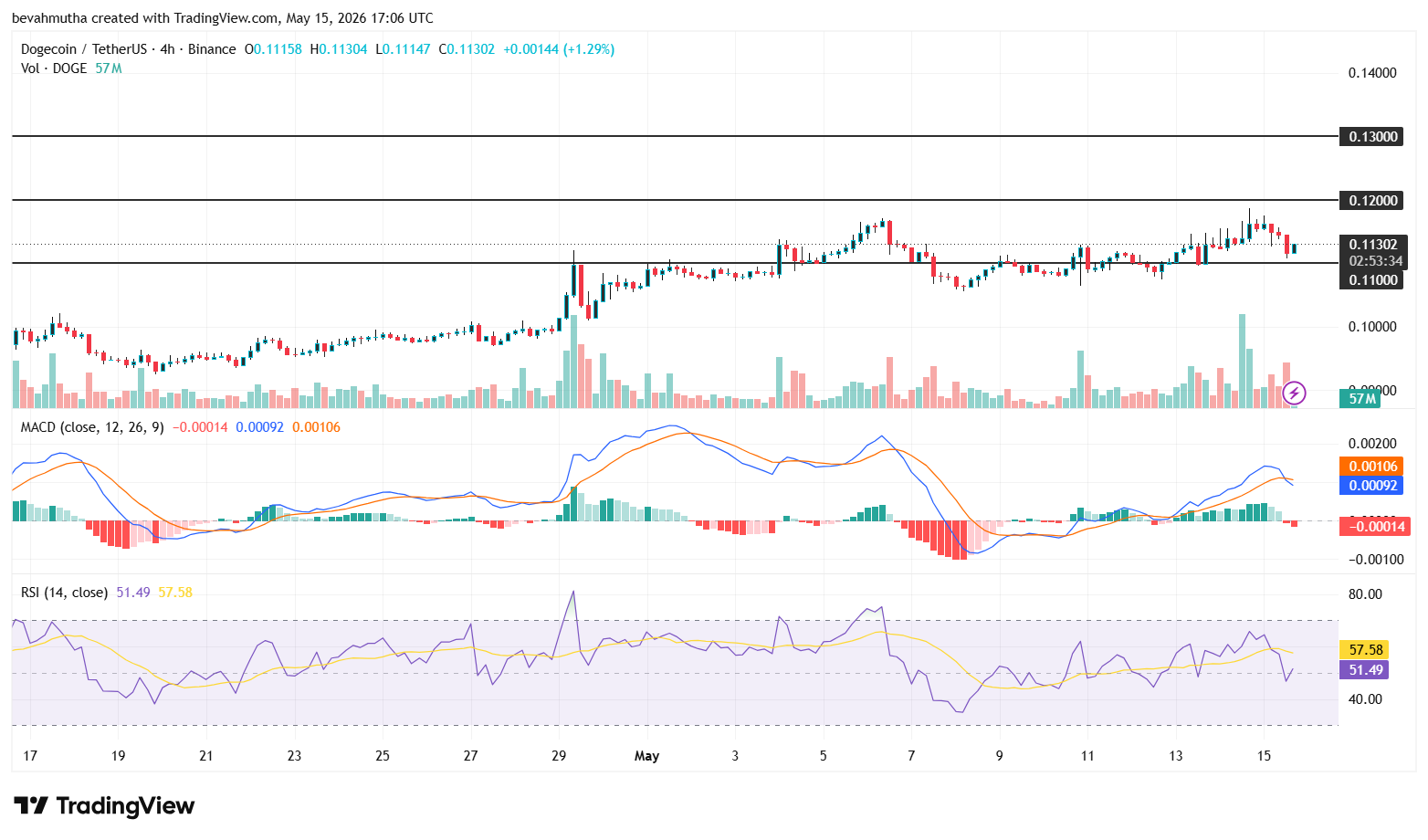Click the 40.00 RSI axis label

click(1366, 699)
